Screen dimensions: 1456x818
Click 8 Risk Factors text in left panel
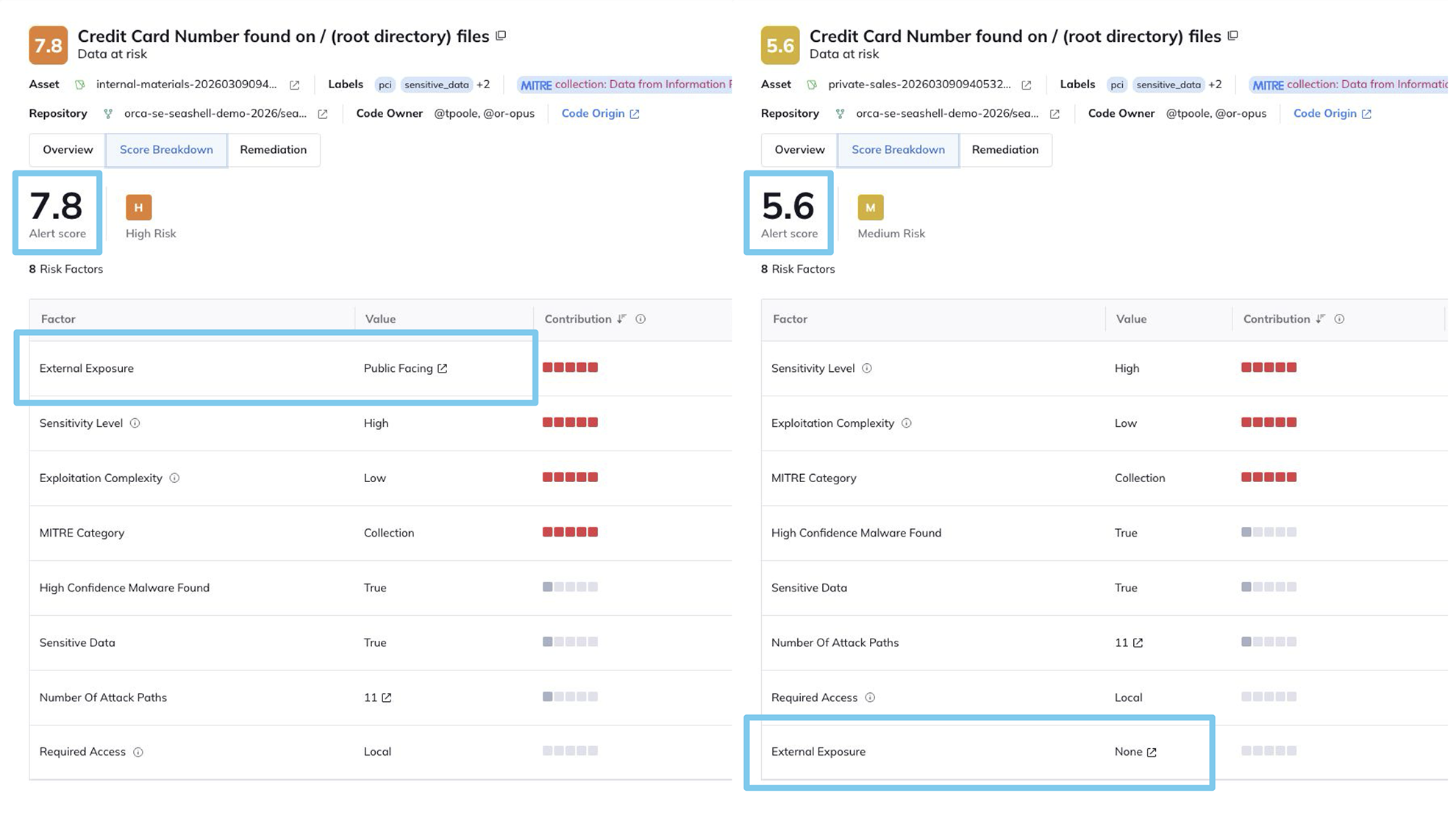pyautogui.click(x=66, y=269)
